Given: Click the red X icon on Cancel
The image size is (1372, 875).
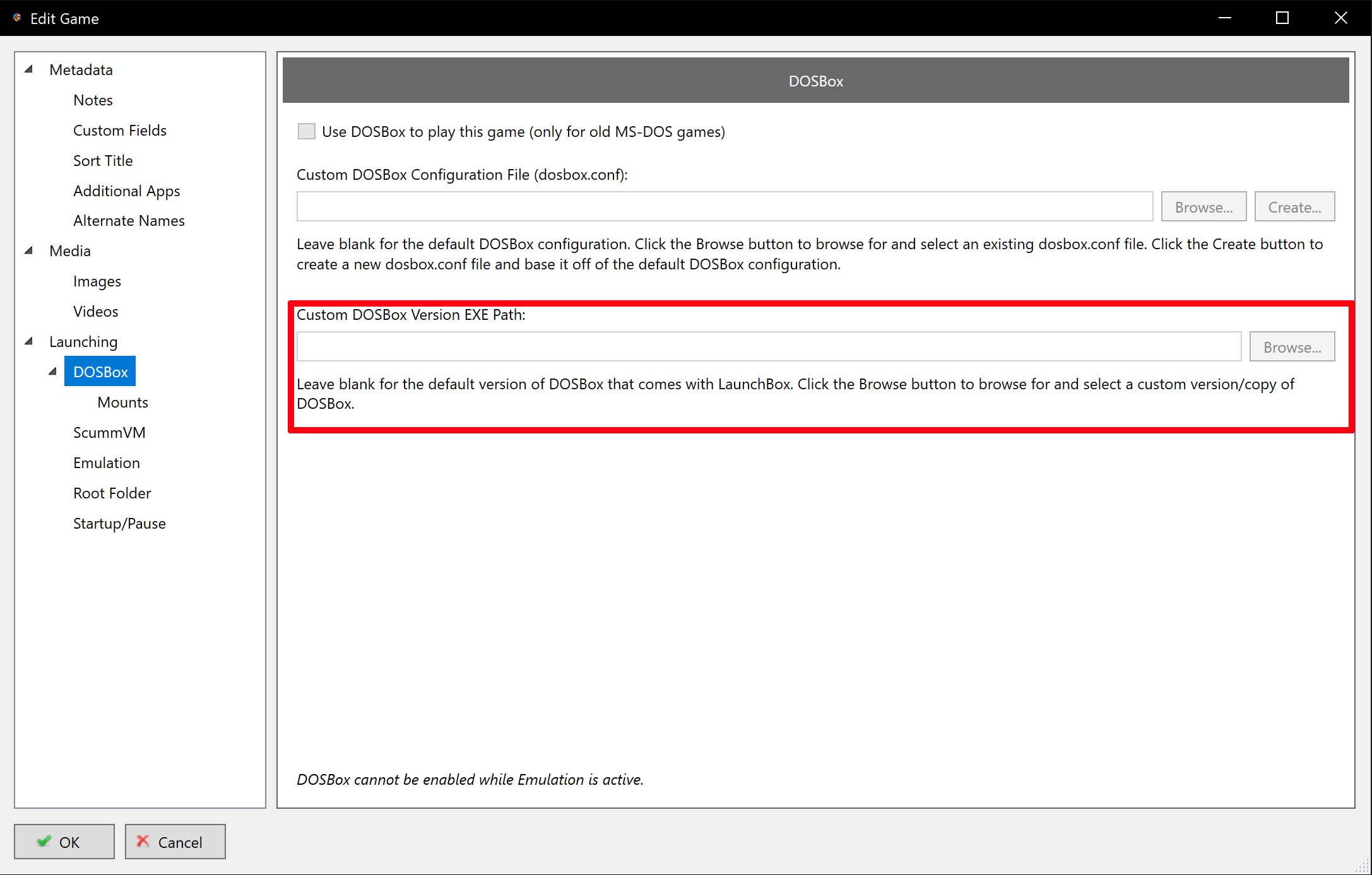Looking at the screenshot, I should (143, 841).
